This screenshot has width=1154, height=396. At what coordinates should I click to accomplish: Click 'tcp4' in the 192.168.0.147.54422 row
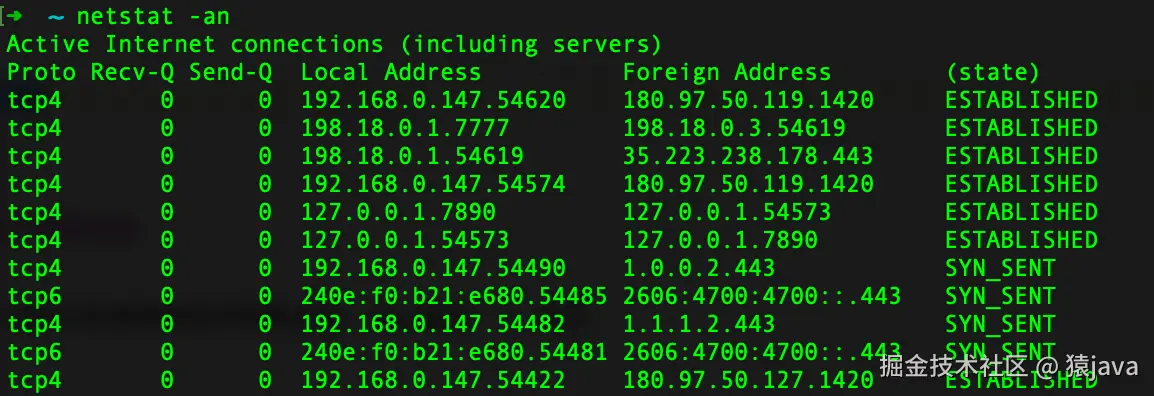pos(35,380)
